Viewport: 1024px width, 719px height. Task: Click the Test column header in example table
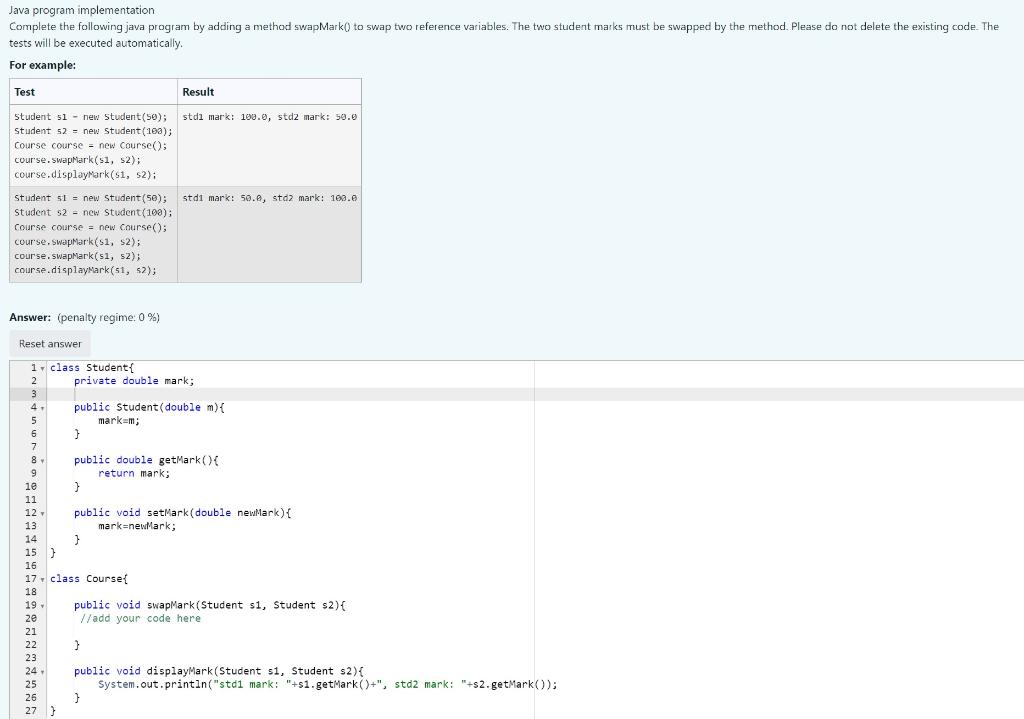(93, 92)
